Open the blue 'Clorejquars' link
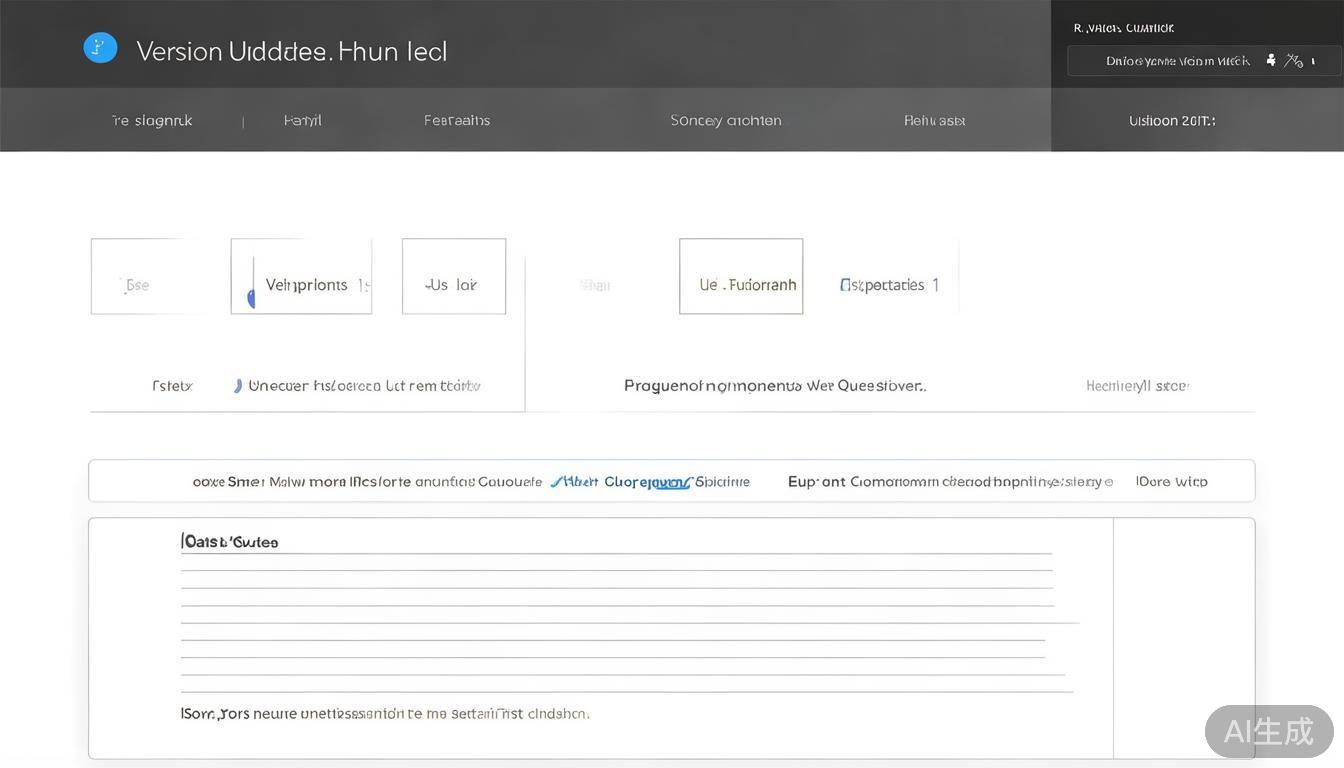1344x768 pixels. pos(647,482)
